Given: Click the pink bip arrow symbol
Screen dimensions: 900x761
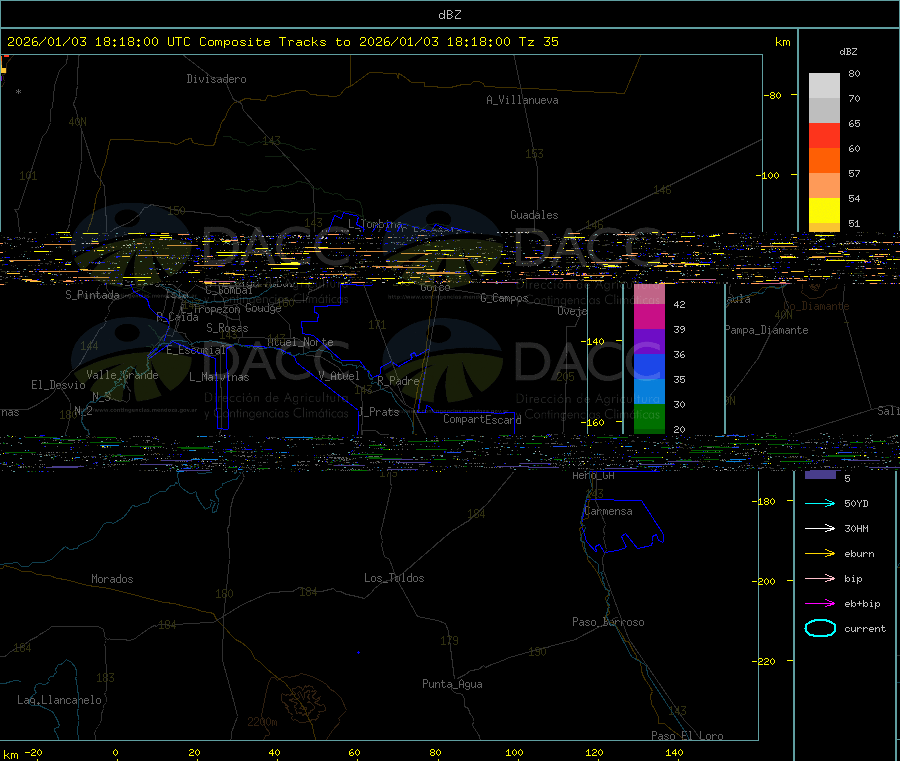Looking at the screenshot, I should [819, 578].
